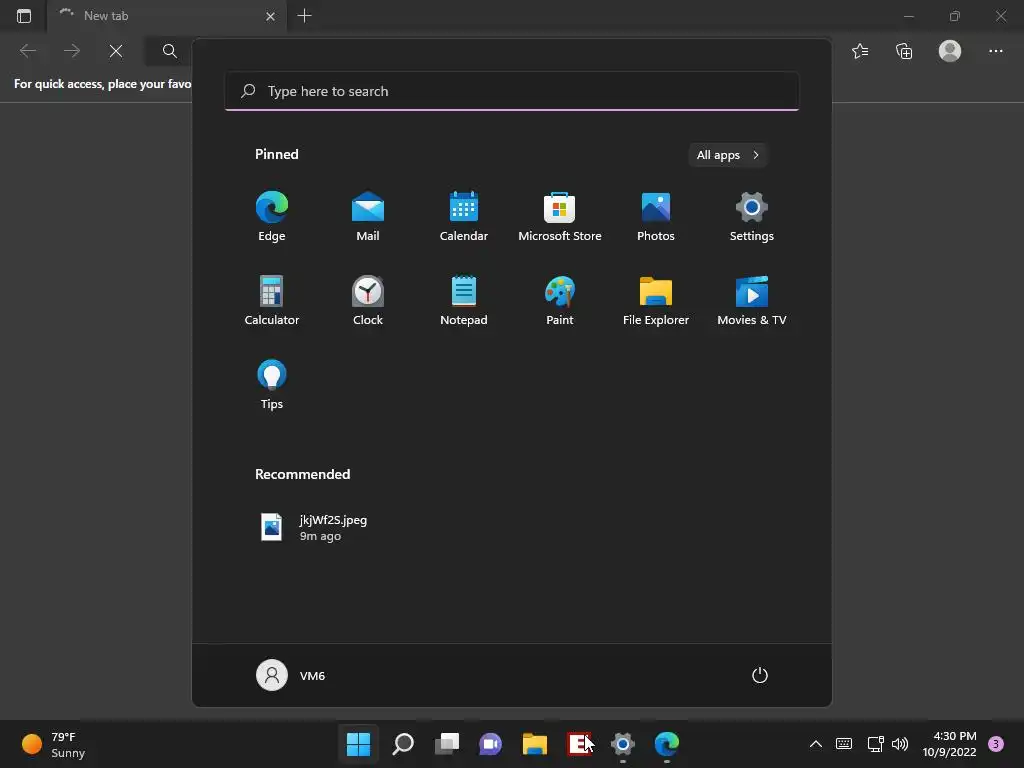Open Edge Settings and more menu
The height and width of the screenshot is (768, 1024).
[995, 51]
